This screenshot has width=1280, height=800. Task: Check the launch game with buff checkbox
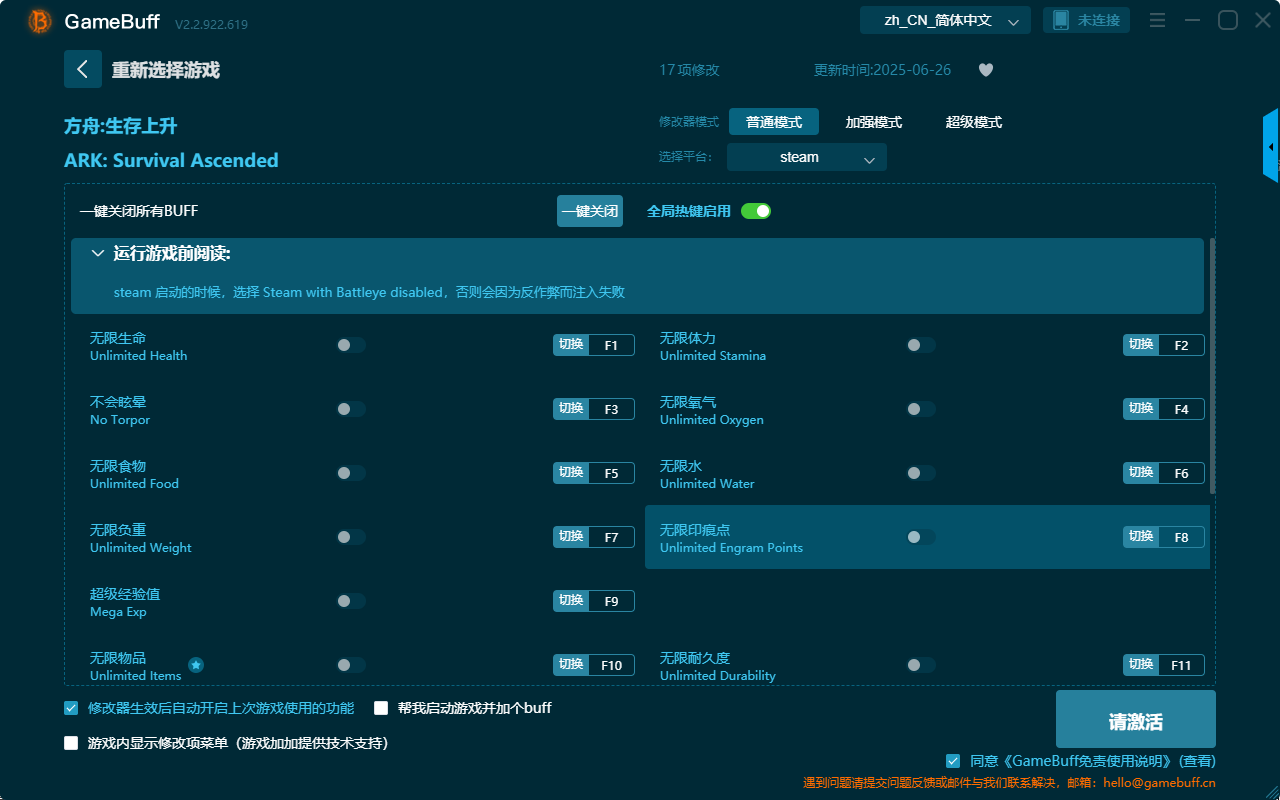click(381, 708)
